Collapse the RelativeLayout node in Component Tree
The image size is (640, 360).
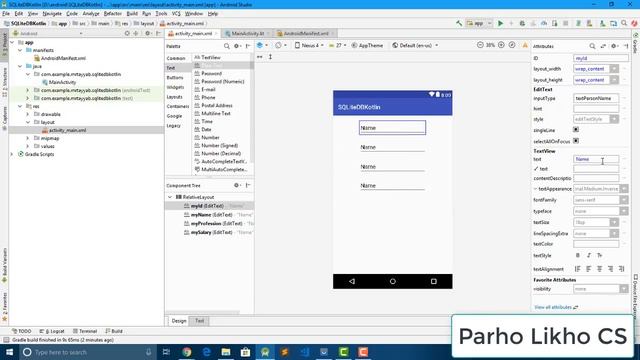pyautogui.click(x=170, y=197)
